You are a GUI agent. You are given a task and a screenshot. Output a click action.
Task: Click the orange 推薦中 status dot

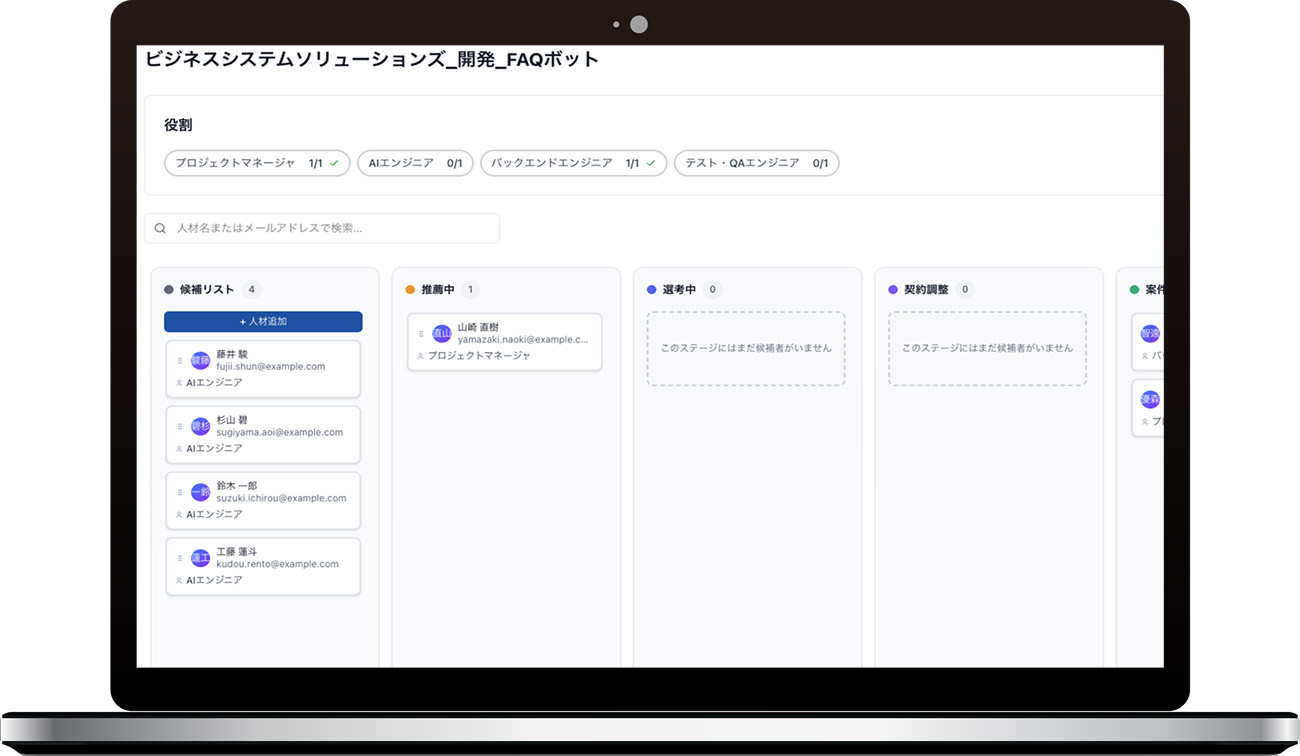click(410, 290)
